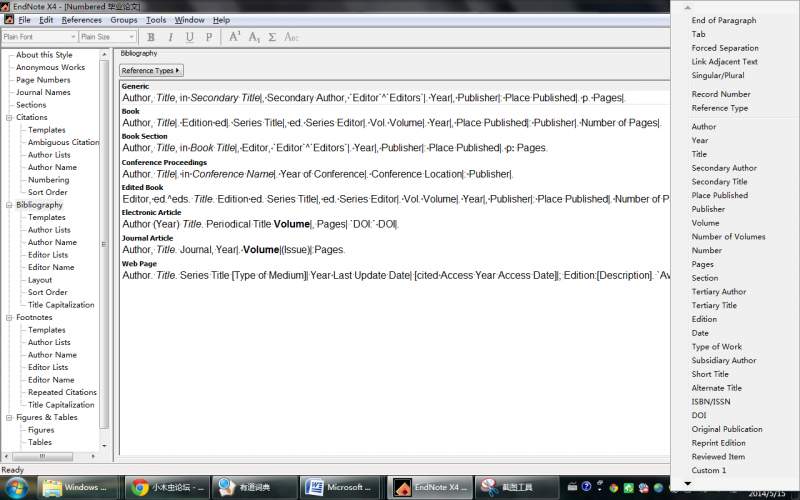Image resolution: width=800 pixels, height=500 pixels.
Task: Collapse Footnotes tree node
Action: (x=9, y=317)
